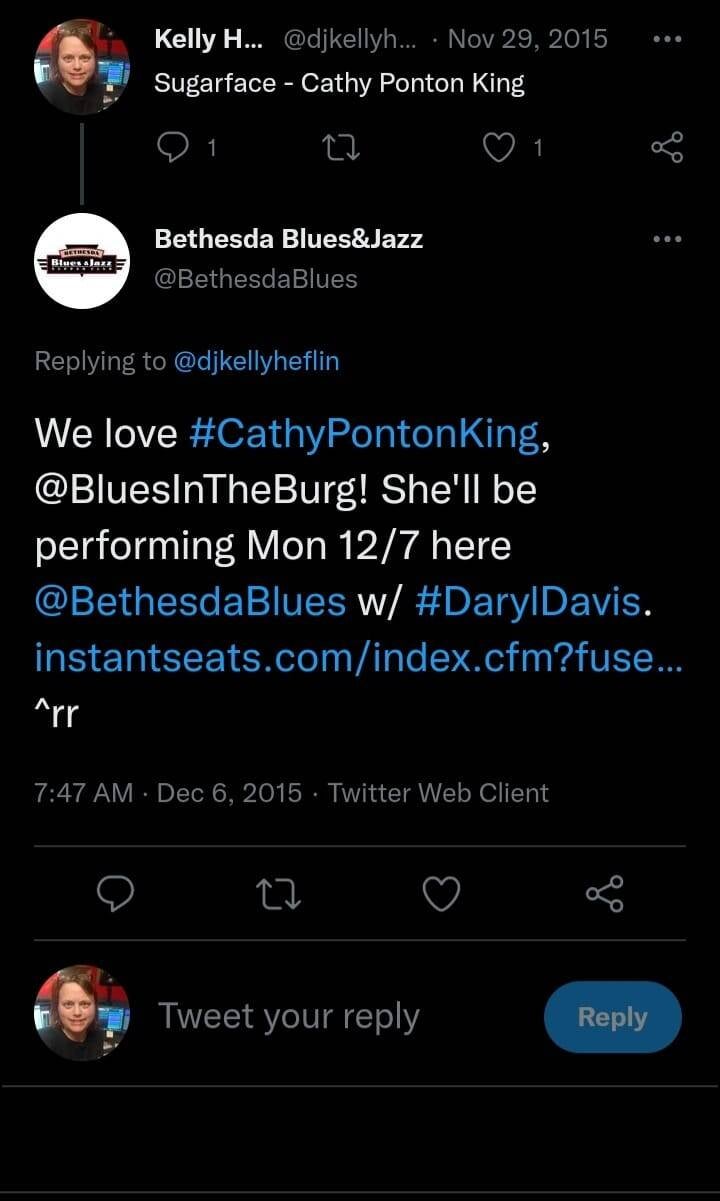Viewport: 720px width, 1201px height.
Task: Retweet Kelly's Sugarface tweet
Action: point(343,146)
